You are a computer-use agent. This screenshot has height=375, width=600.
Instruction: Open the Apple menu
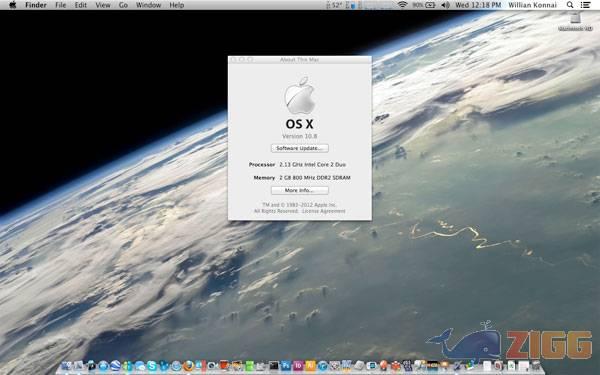12,5
